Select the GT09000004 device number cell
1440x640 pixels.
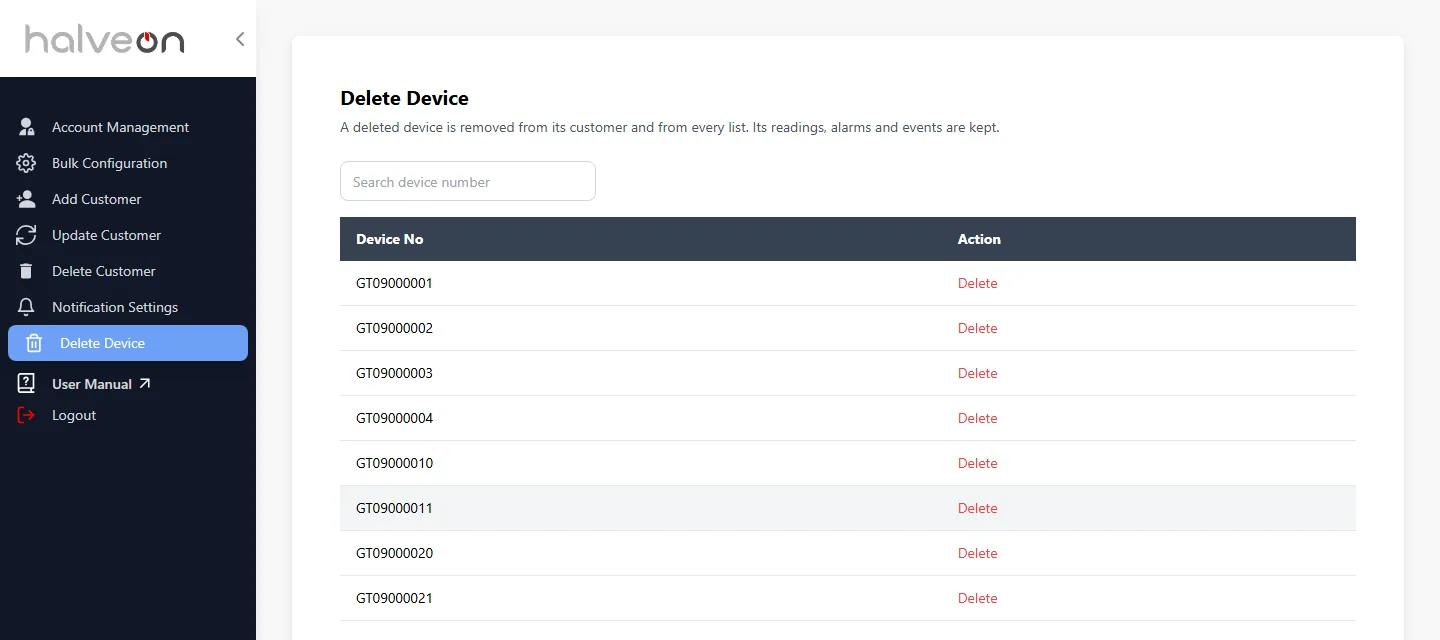tap(394, 418)
